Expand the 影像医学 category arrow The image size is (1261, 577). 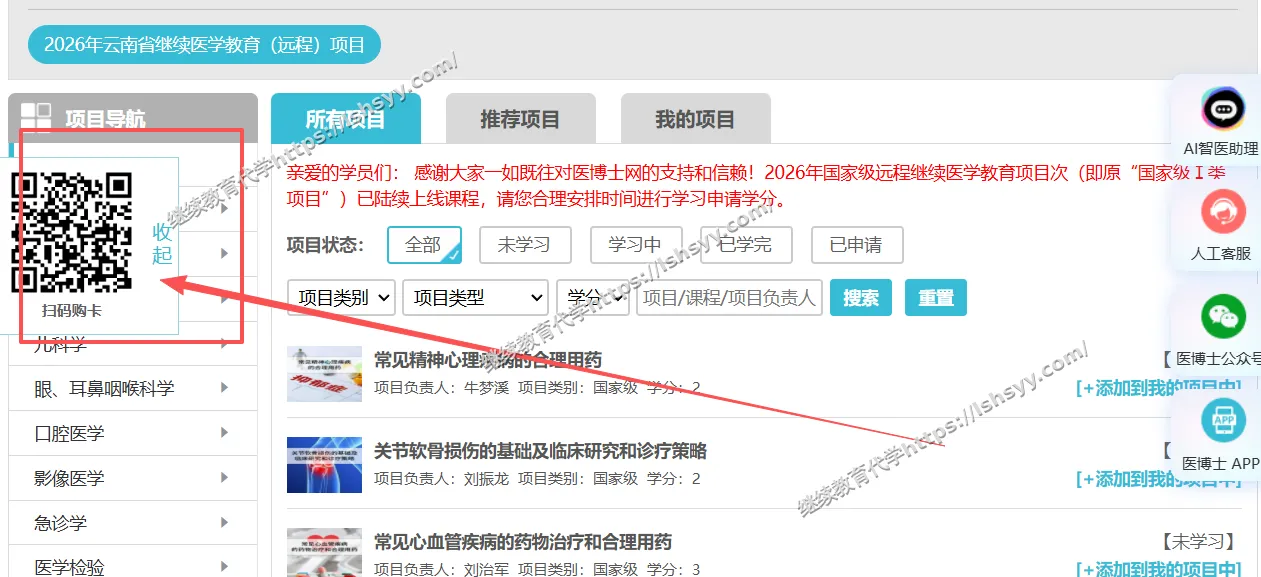[224, 478]
